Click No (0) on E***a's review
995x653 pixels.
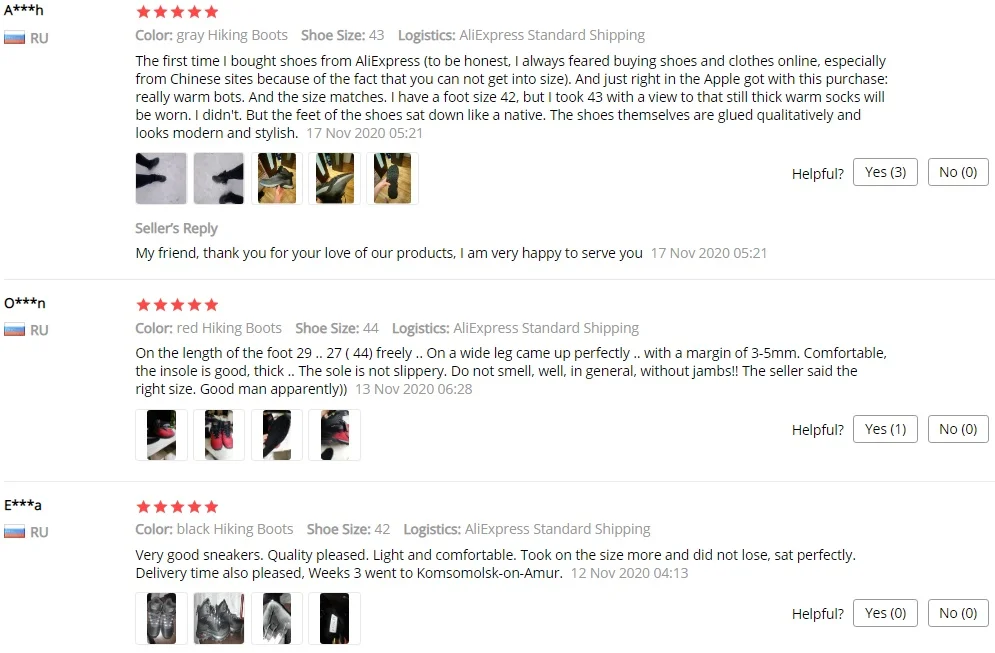pyautogui.click(x=958, y=613)
